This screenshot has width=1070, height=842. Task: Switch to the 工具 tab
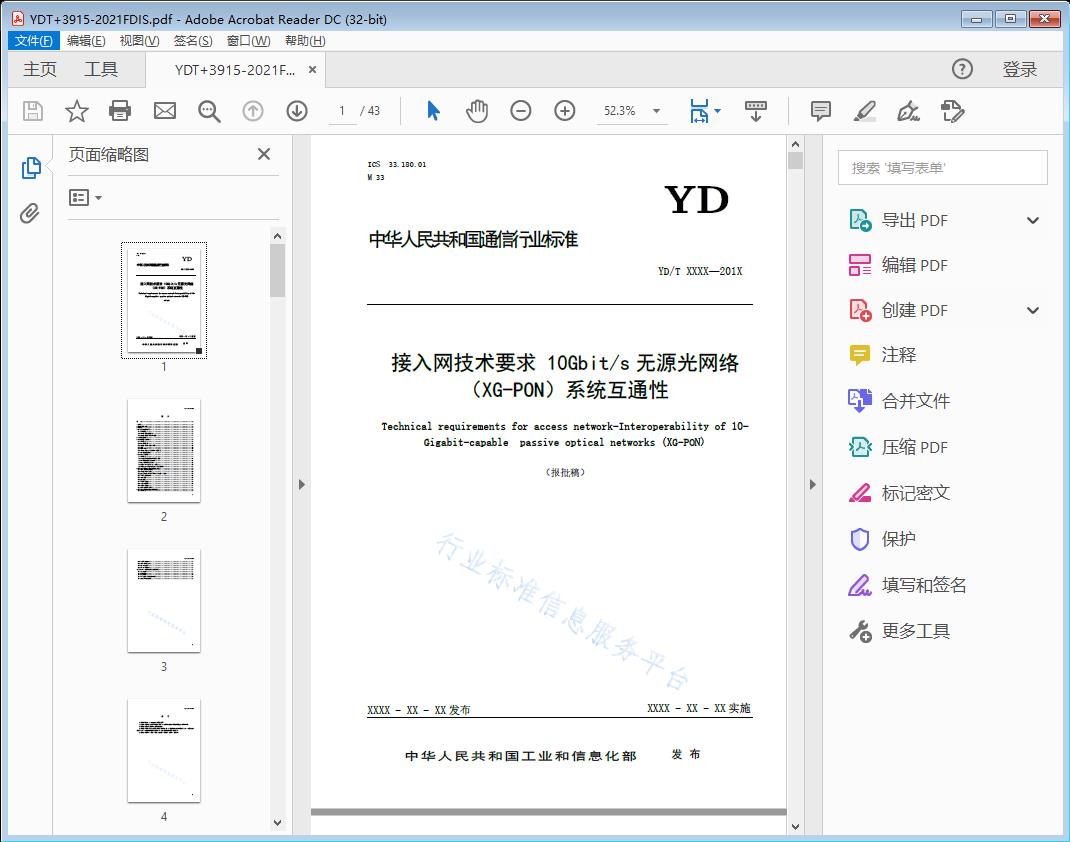click(100, 69)
